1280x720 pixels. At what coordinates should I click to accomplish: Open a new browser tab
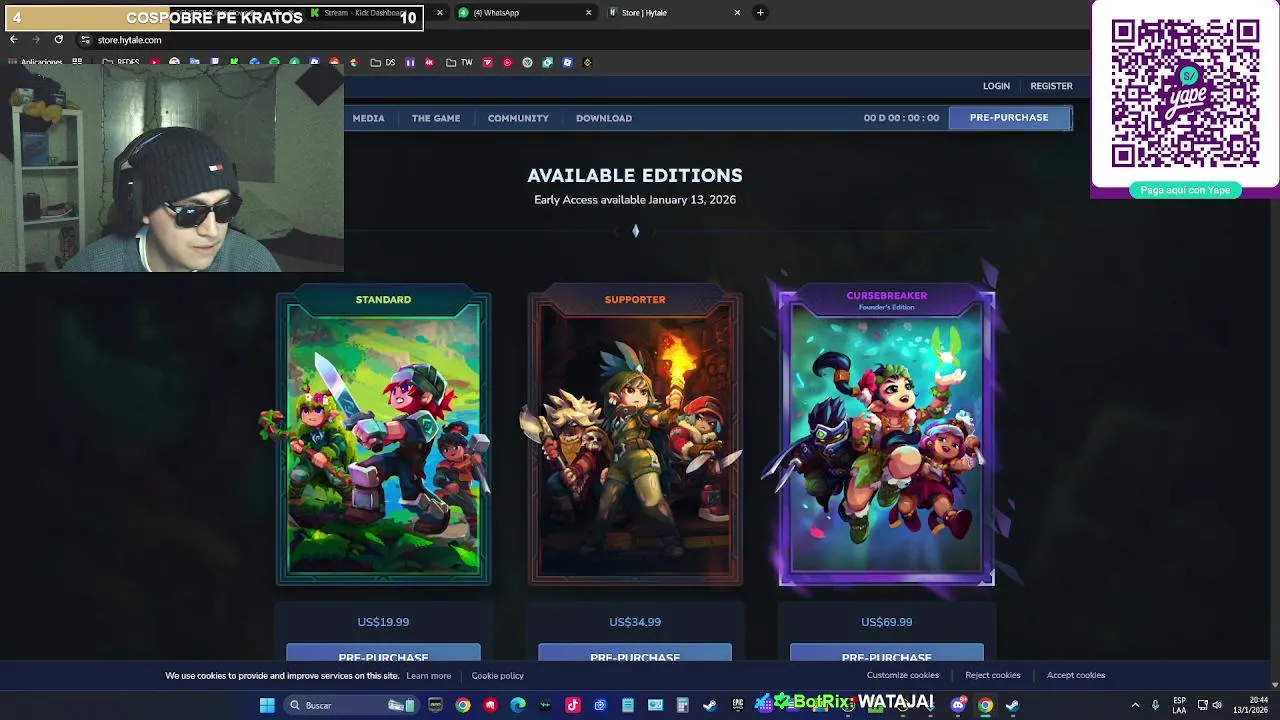point(760,13)
